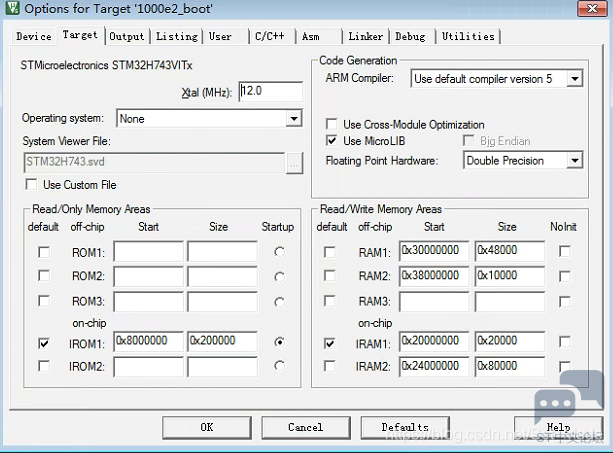Click the Cancel button

click(x=306, y=427)
